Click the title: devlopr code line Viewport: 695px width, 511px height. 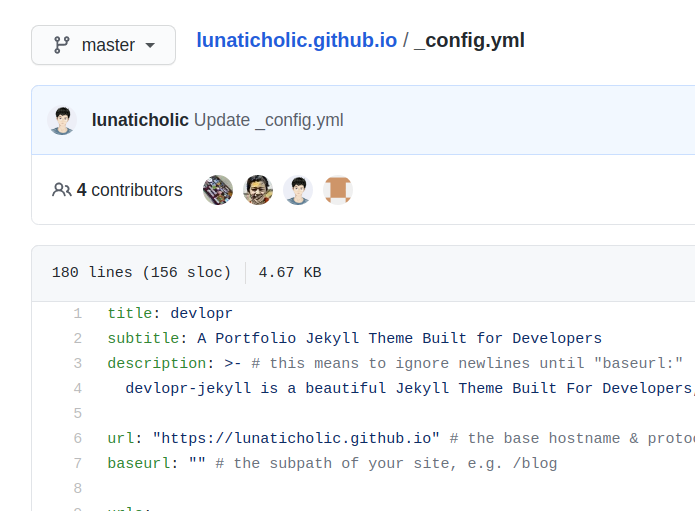tap(170, 313)
